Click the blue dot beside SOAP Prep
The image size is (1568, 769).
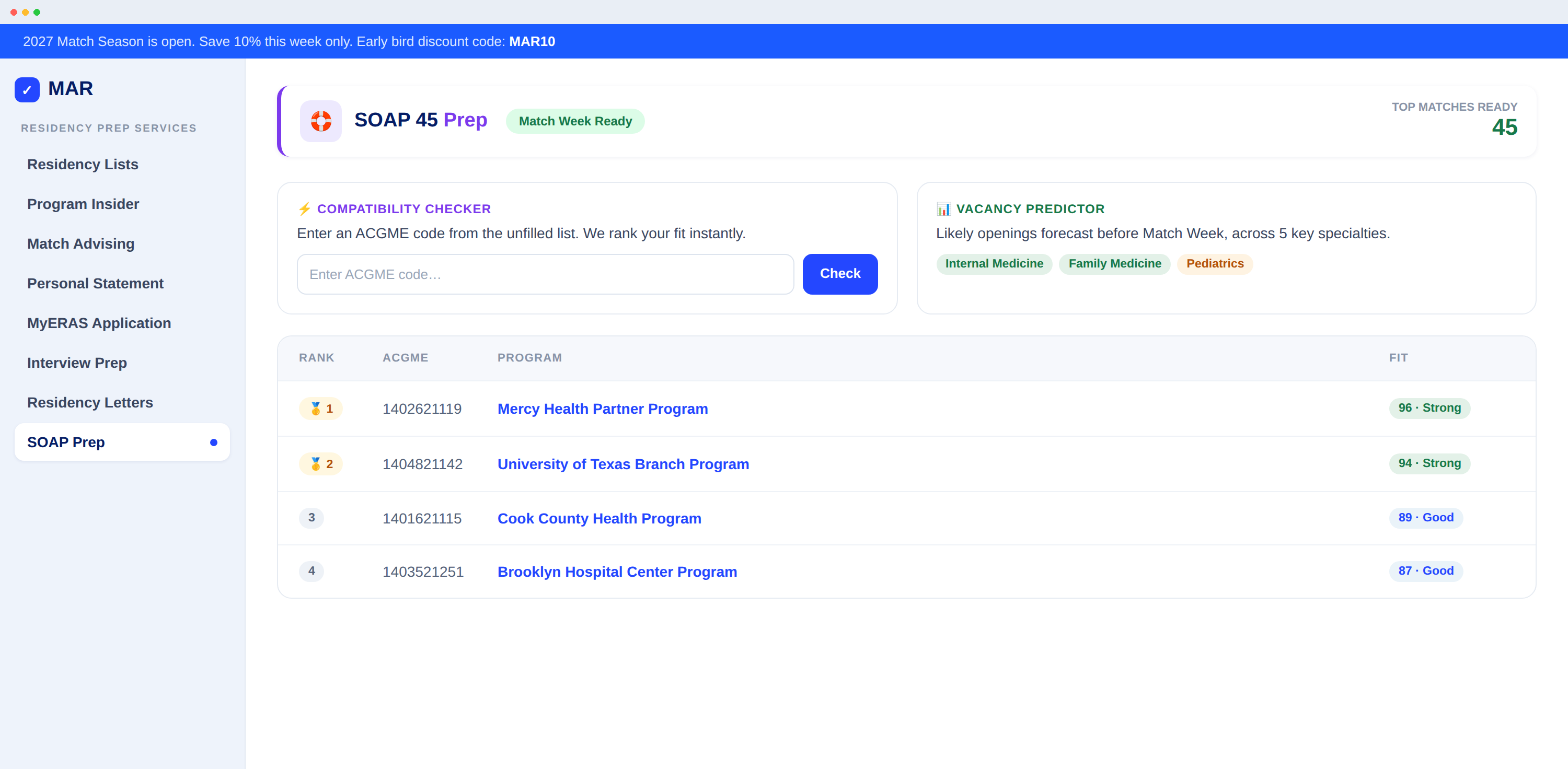214,442
